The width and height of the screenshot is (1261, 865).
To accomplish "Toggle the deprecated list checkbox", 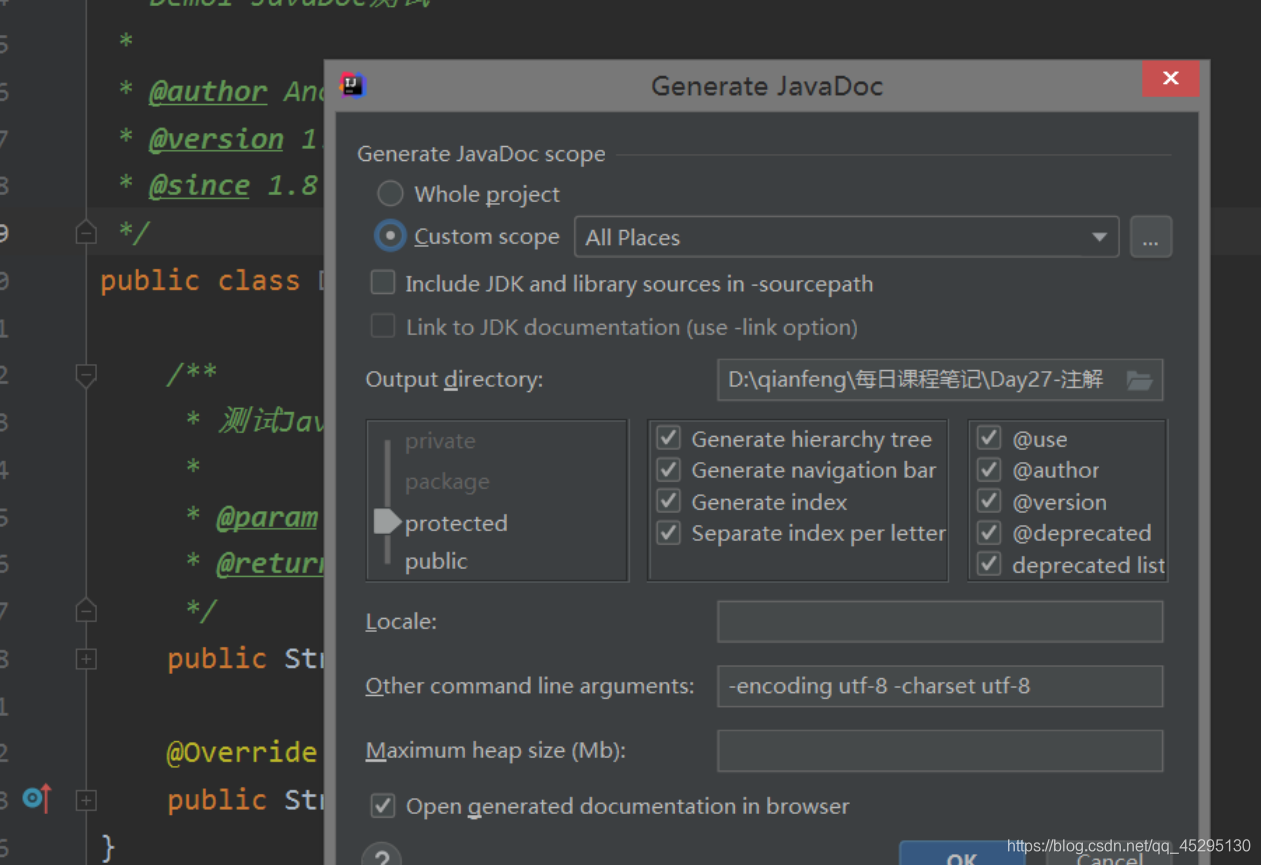I will pyautogui.click(x=989, y=564).
